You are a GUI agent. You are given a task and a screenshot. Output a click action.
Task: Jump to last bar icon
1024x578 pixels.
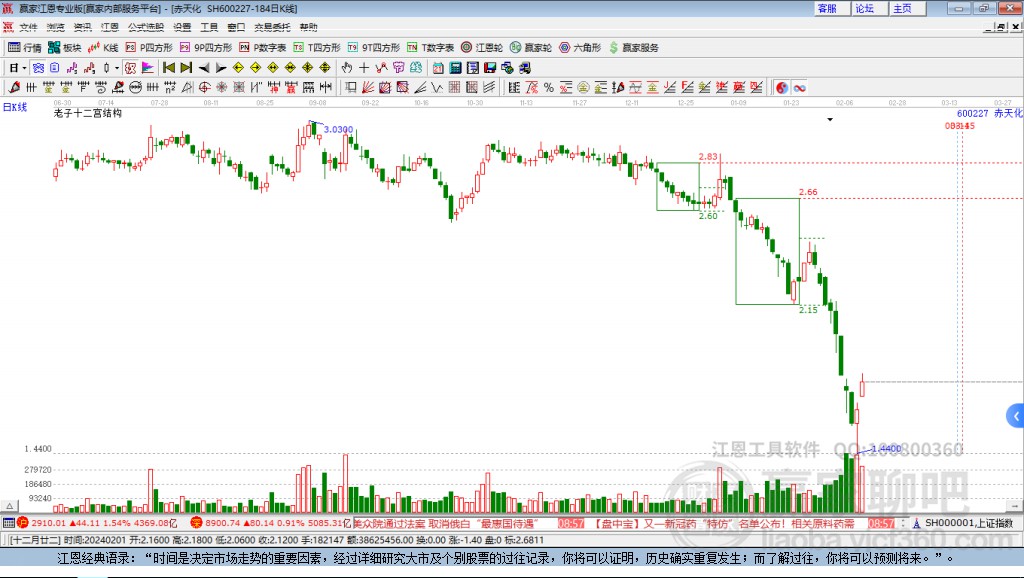(186, 68)
